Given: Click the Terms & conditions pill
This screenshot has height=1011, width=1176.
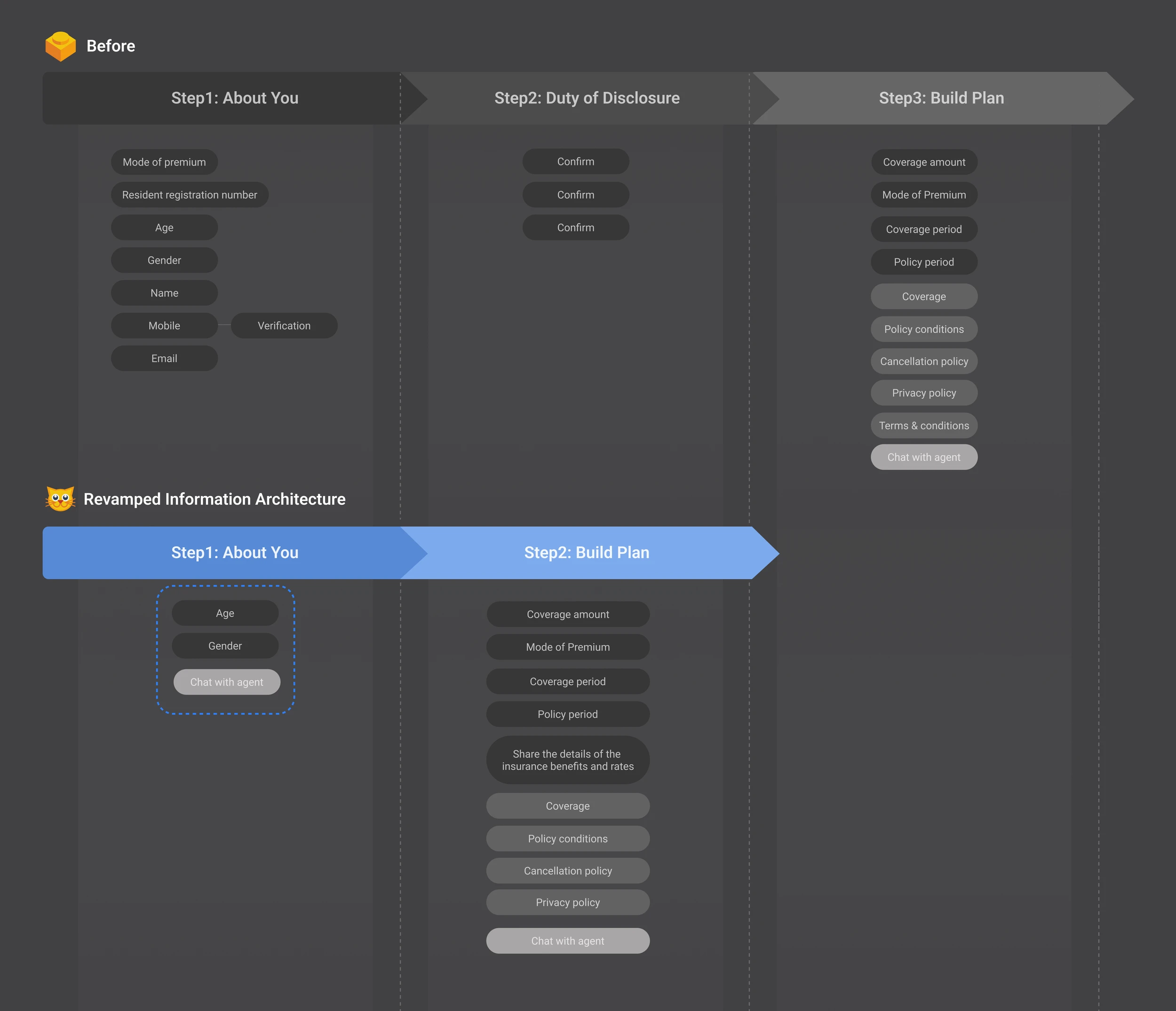Looking at the screenshot, I should (x=923, y=426).
